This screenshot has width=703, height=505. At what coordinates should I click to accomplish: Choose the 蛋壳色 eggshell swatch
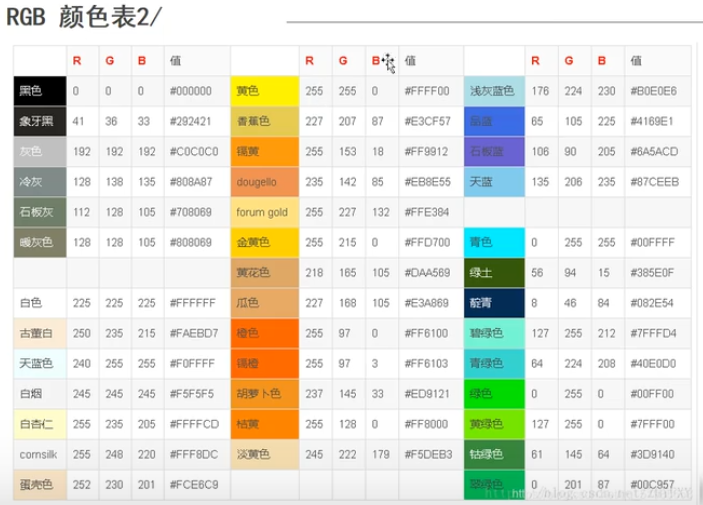click(x=40, y=485)
